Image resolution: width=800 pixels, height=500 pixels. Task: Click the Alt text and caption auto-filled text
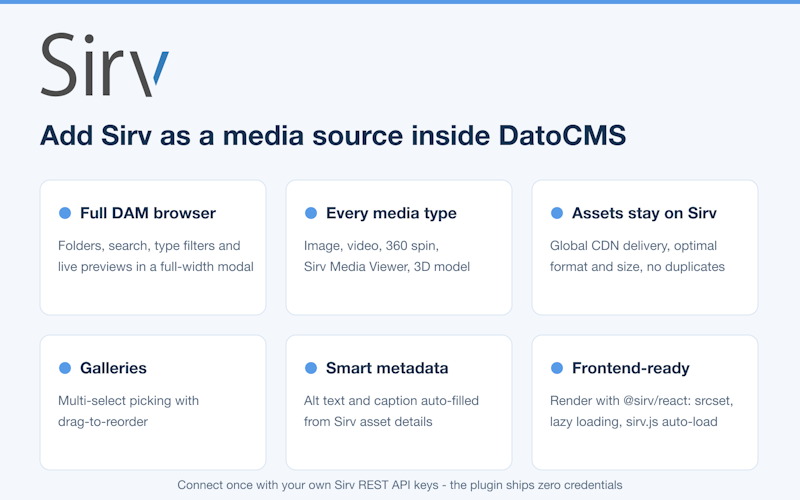tap(391, 411)
